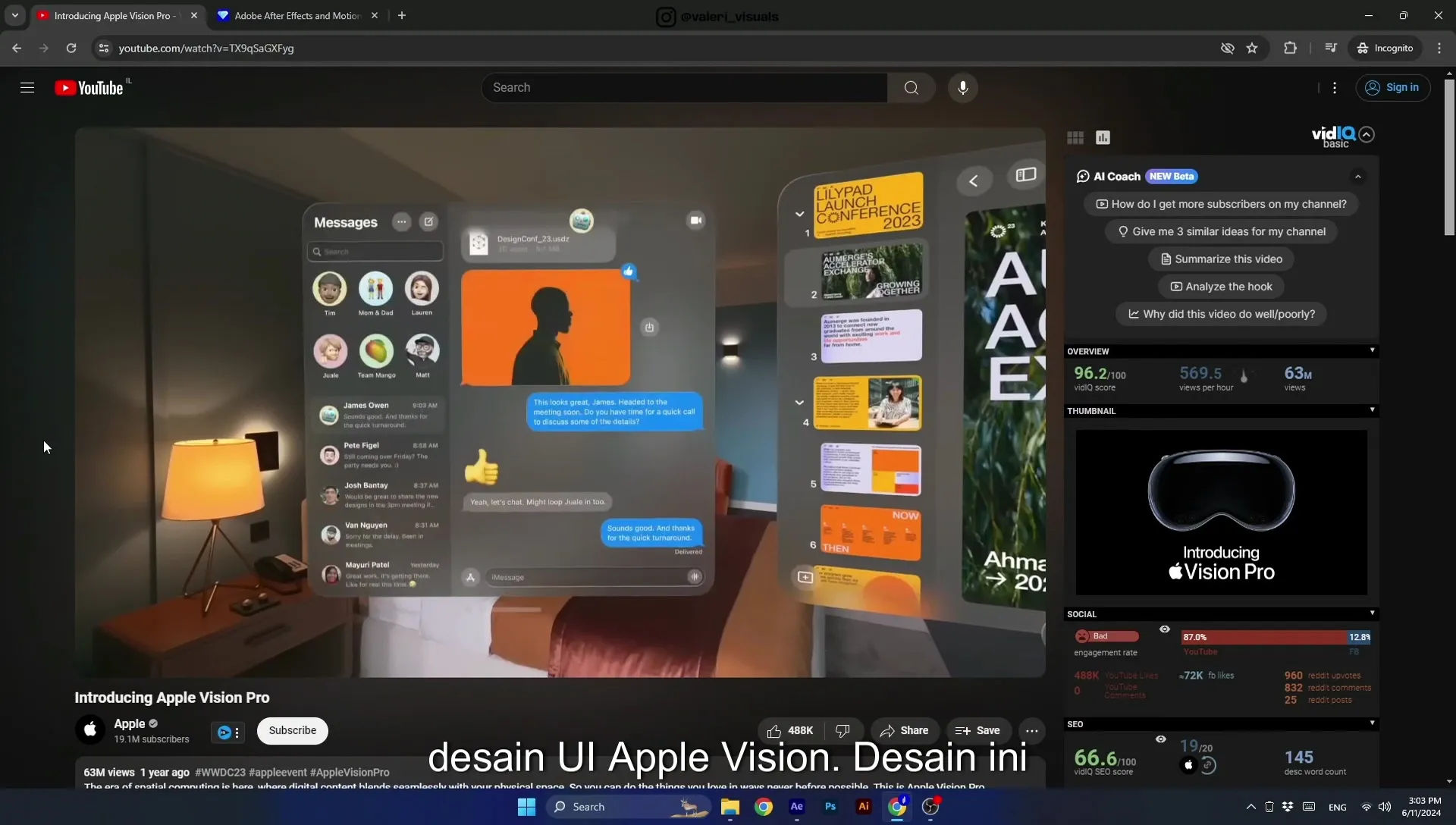Collapse the vidIQ panel with round chevron
1456x825 pixels.
click(1367, 134)
